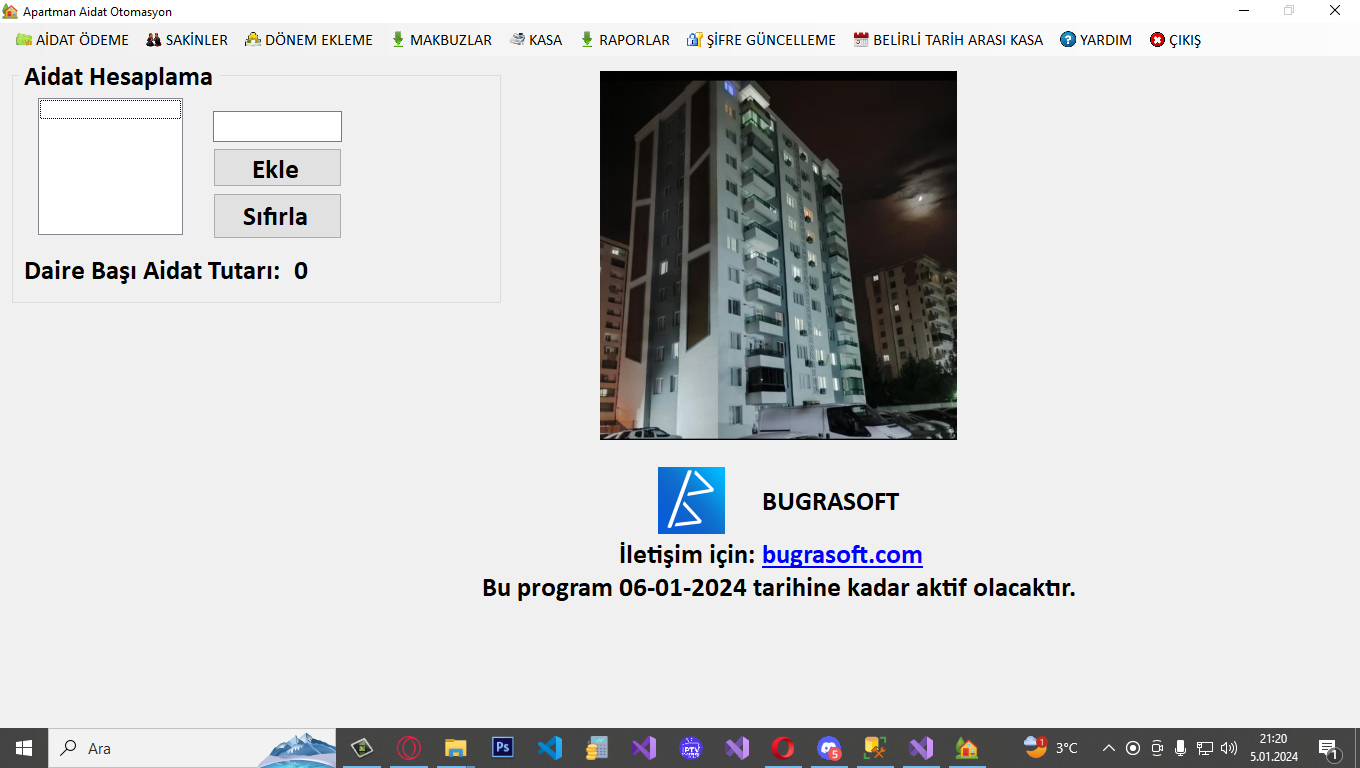The image size is (1360, 768).
Task: Click the bugrasoft.com link
Action: tap(841, 554)
